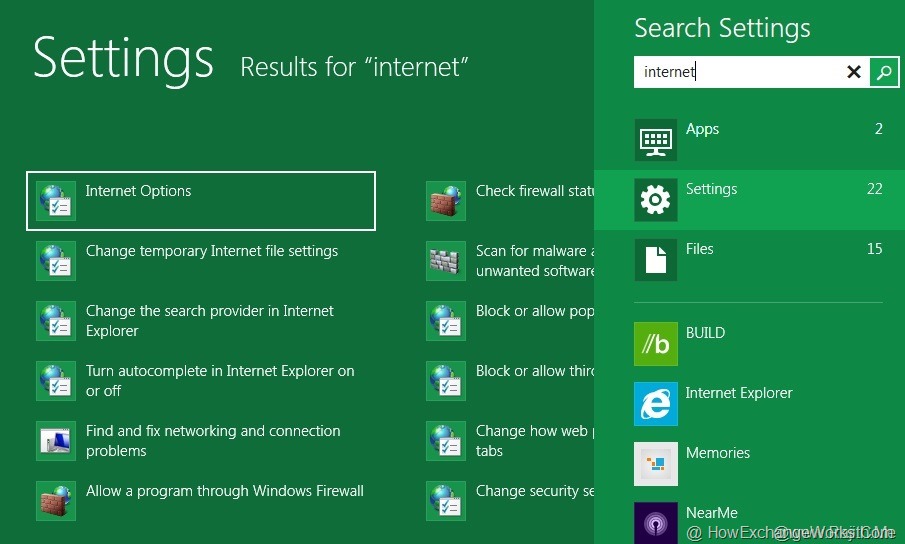Viewport: 905px width, 544px height.
Task: Click the search provider settings icon
Action: click(56, 321)
